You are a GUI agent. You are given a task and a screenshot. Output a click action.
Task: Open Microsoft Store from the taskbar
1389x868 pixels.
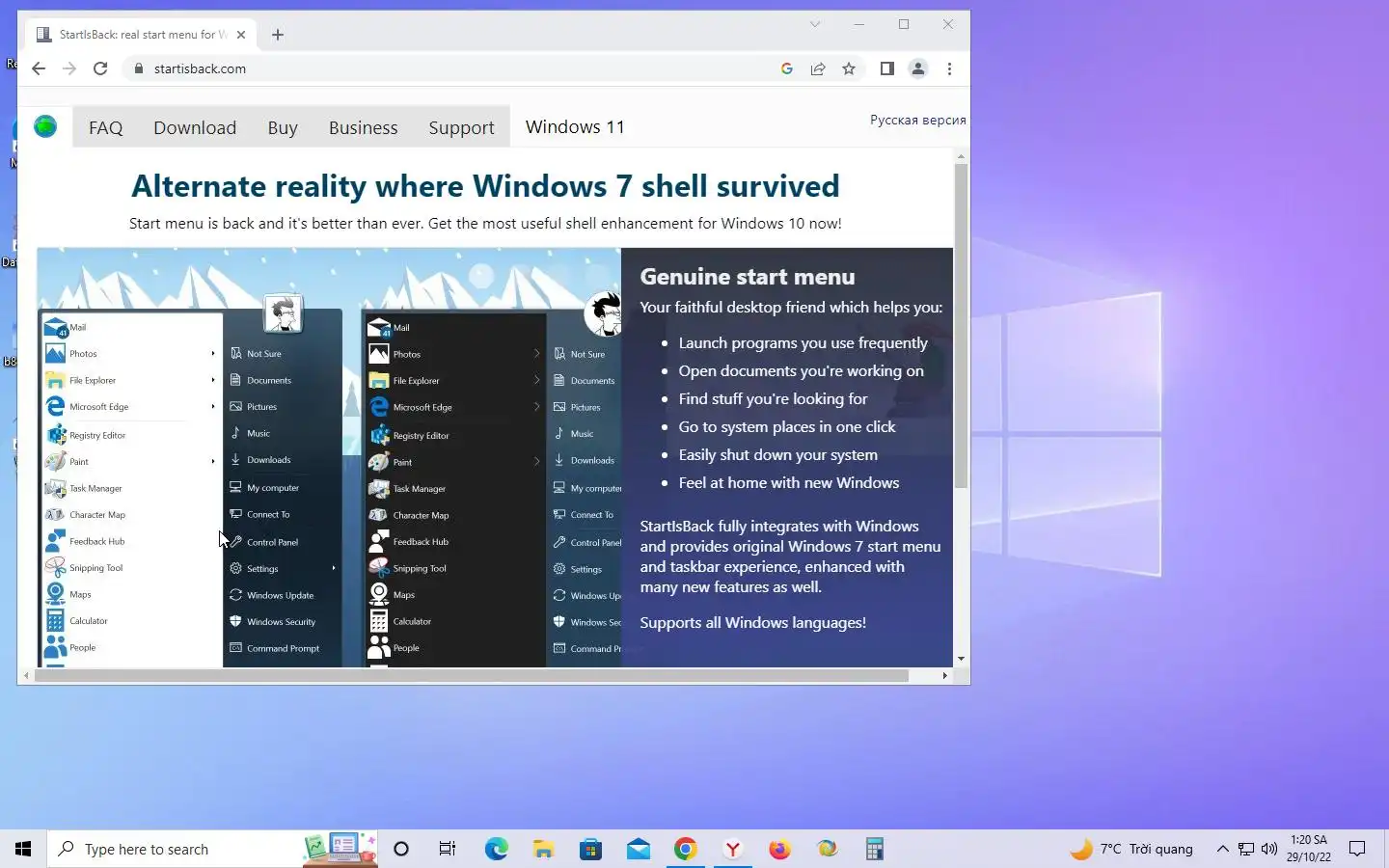(x=590, y=849)
